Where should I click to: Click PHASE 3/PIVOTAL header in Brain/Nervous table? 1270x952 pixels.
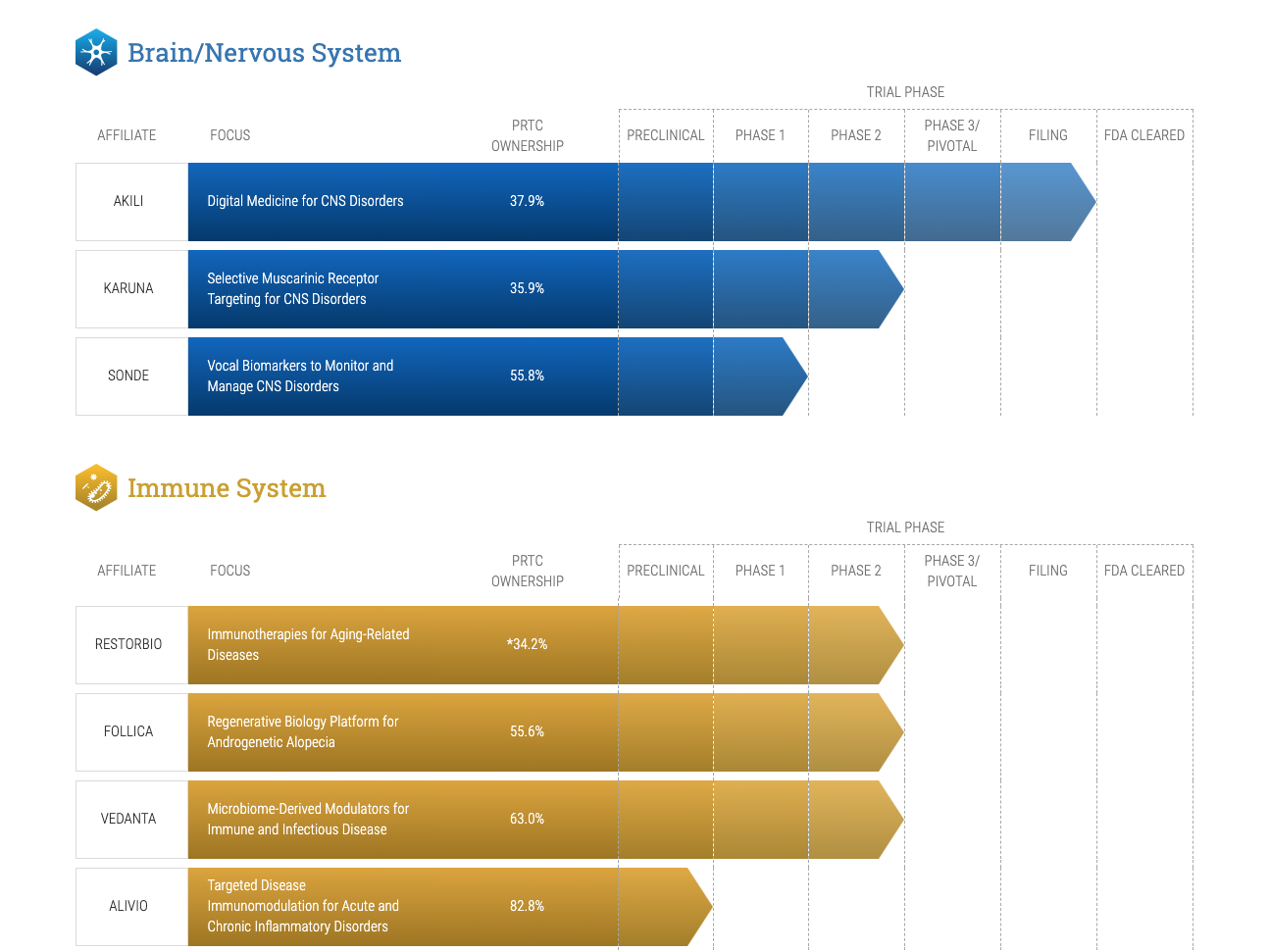(x=952, y=135)
